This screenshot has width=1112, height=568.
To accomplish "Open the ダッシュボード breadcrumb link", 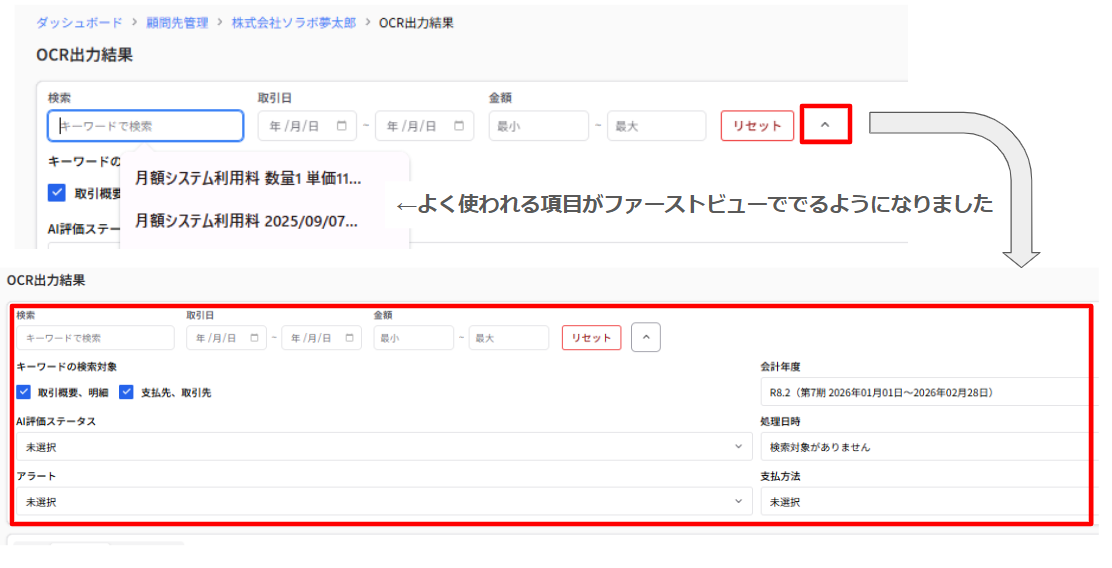I will 79,23.
